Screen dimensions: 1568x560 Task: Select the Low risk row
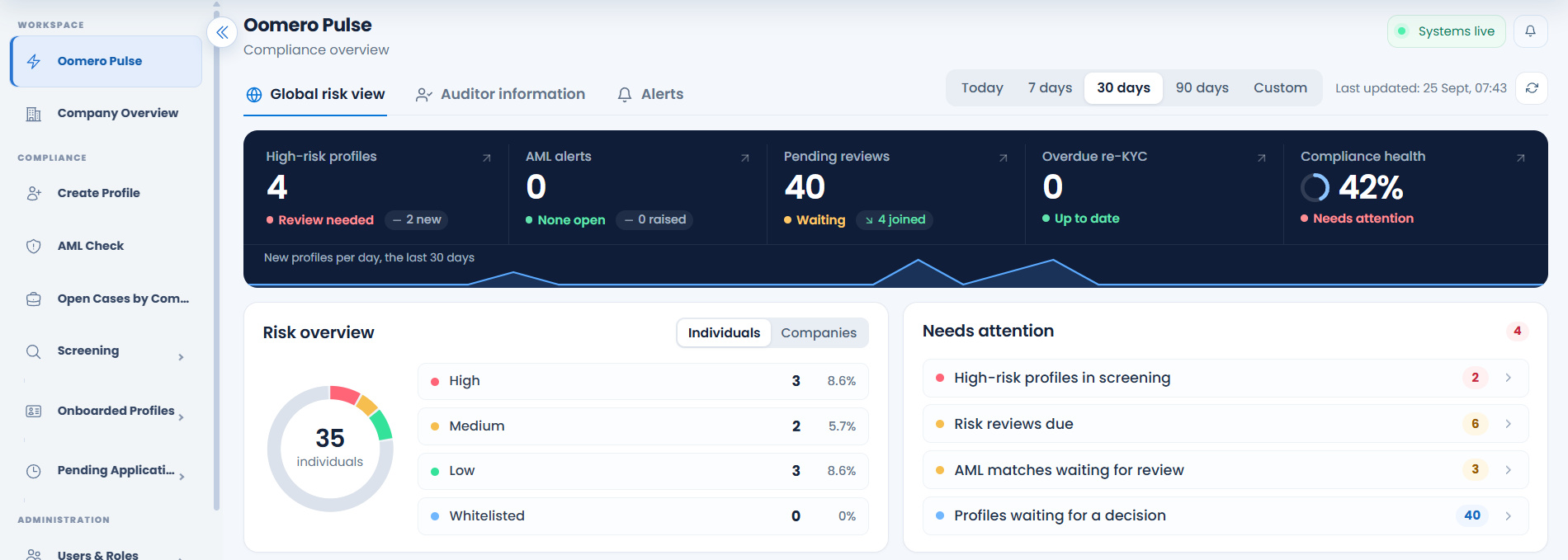click(x=643, y=471)
